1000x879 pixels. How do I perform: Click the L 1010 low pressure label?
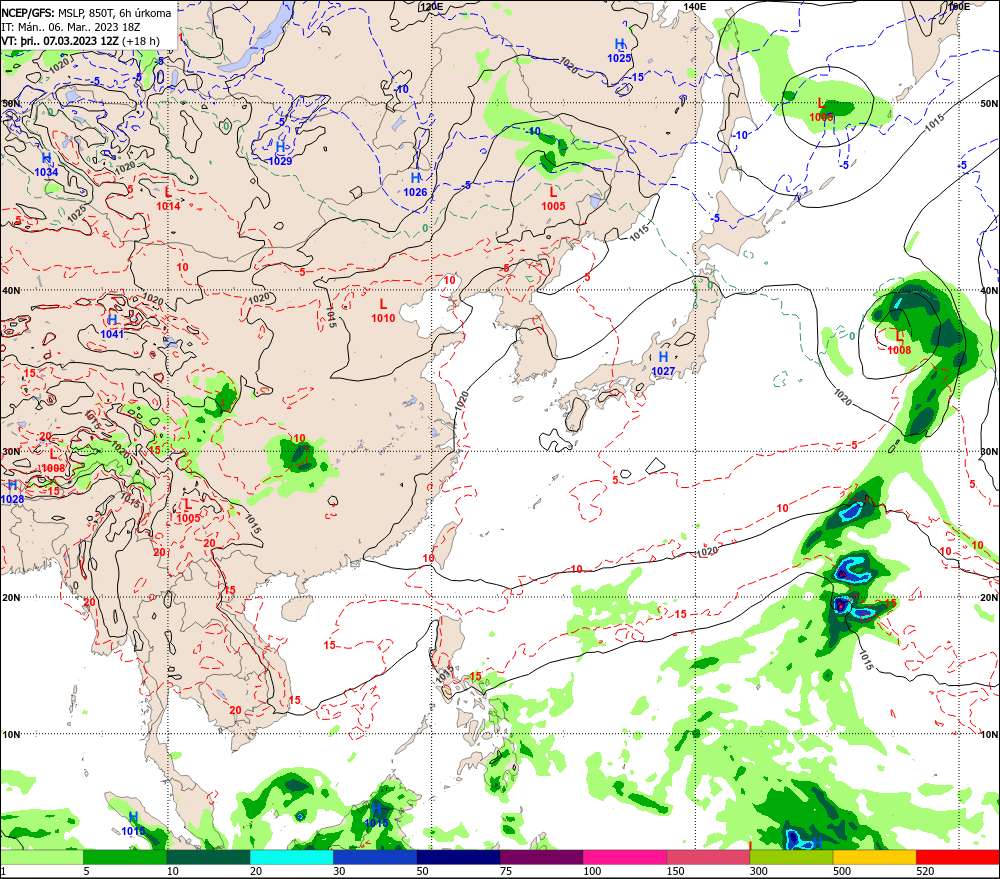383,311
